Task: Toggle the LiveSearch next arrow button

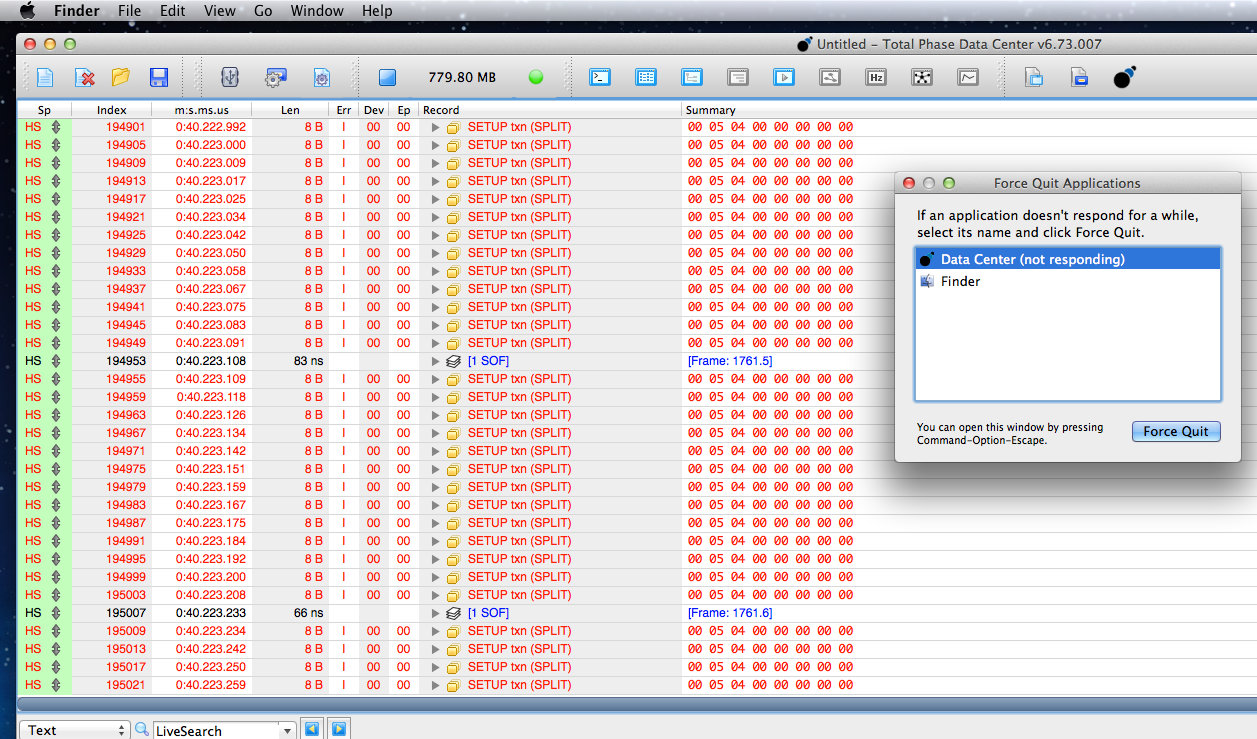Action: (339, 729)
